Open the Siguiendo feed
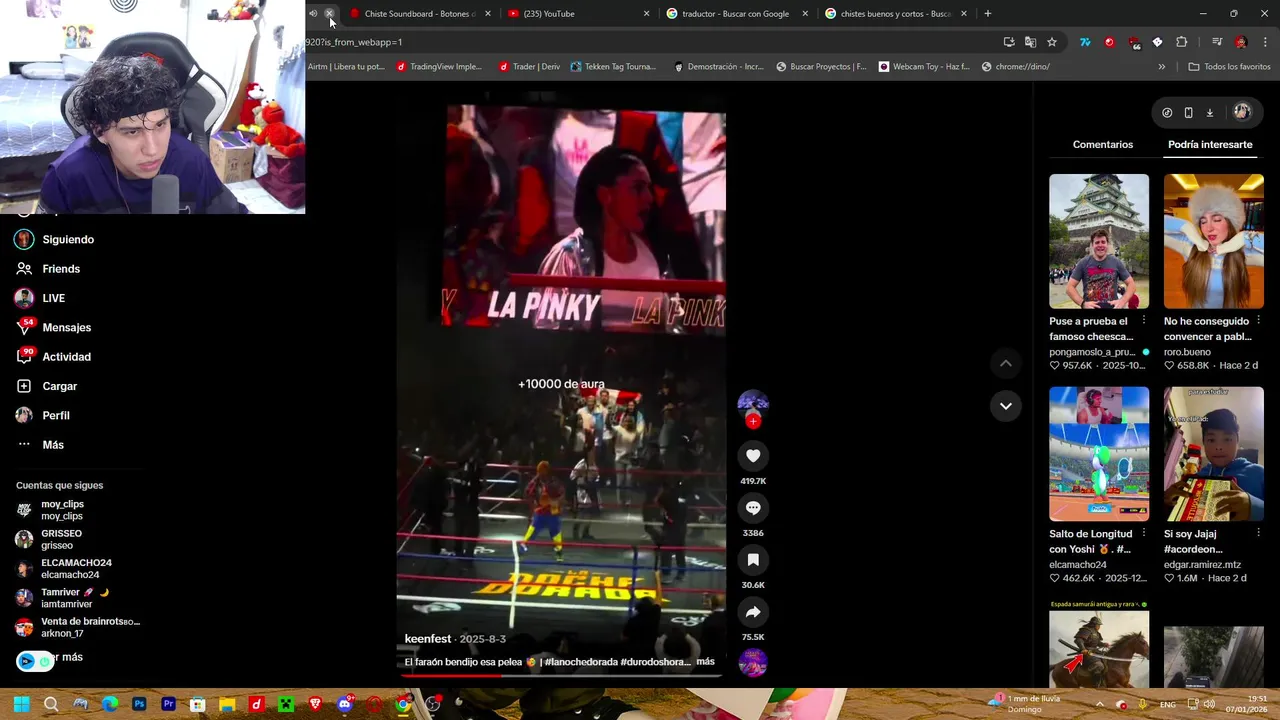The image size is (1280, 720). coord(54,240)
